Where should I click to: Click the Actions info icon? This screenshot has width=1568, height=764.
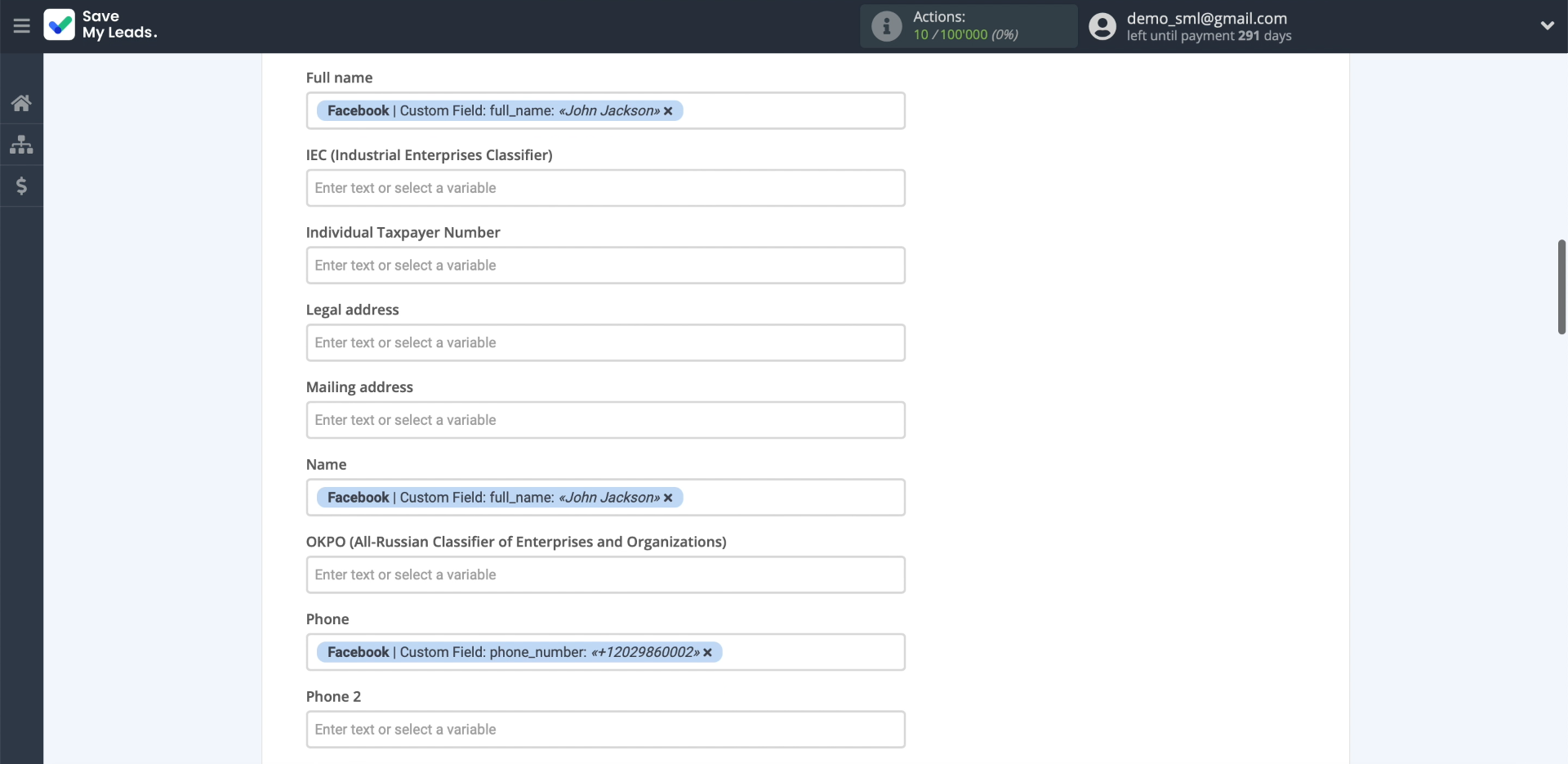[886, 26]
